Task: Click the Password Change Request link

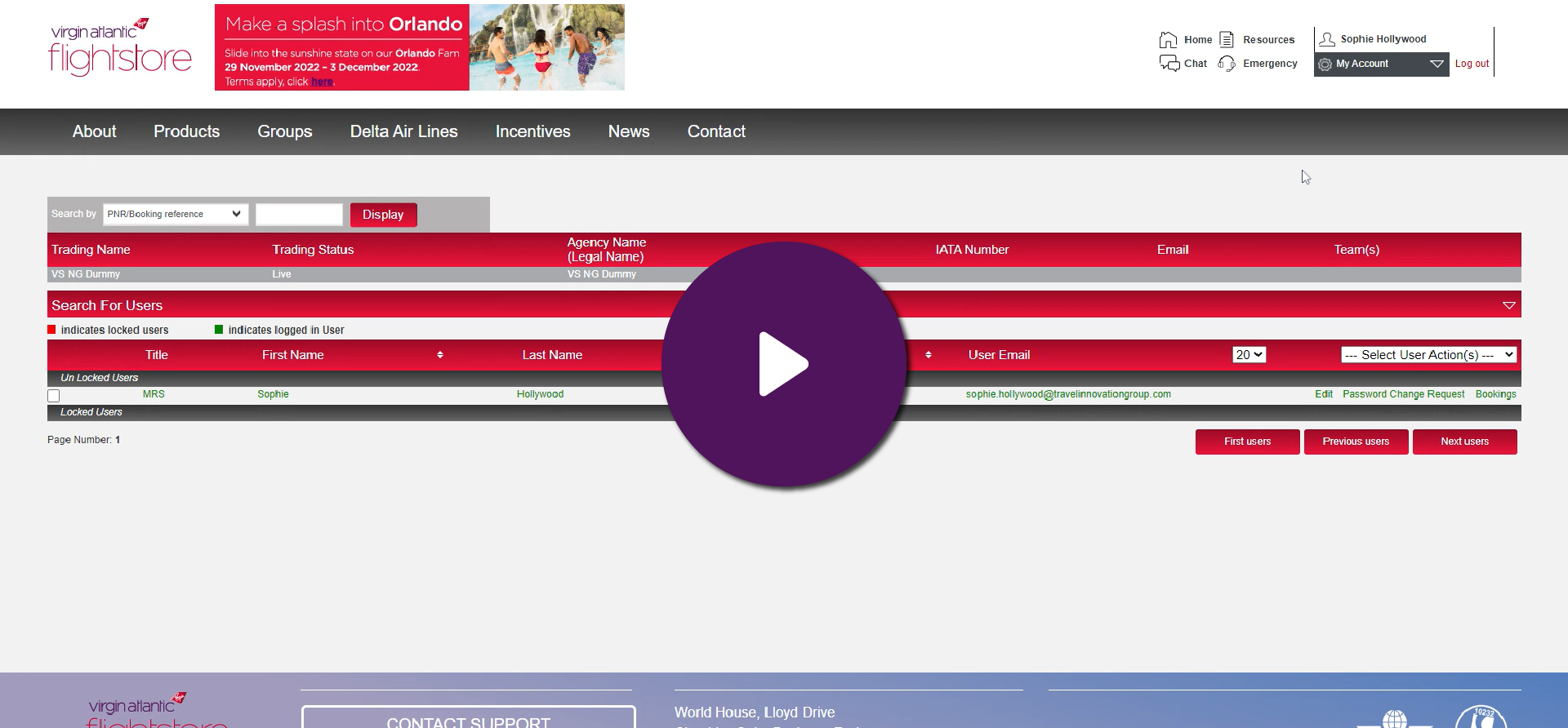Action: pos(1403,394)
